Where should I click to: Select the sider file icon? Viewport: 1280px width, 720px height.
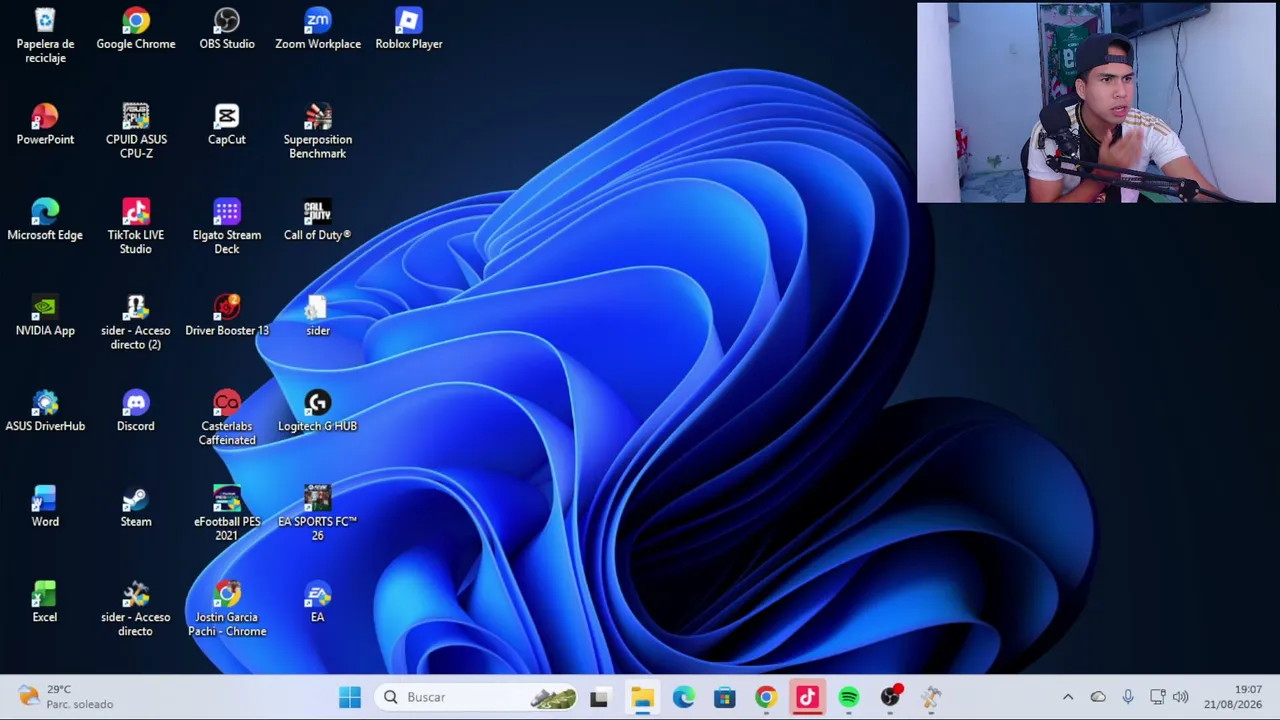coord(318,315)
